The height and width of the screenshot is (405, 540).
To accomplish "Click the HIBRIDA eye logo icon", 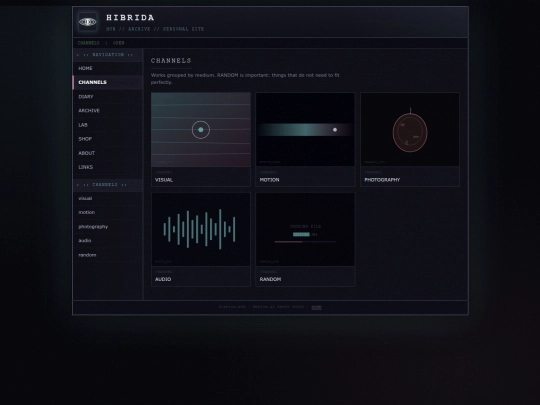I will pyautogui.click(x=87, y=22).
